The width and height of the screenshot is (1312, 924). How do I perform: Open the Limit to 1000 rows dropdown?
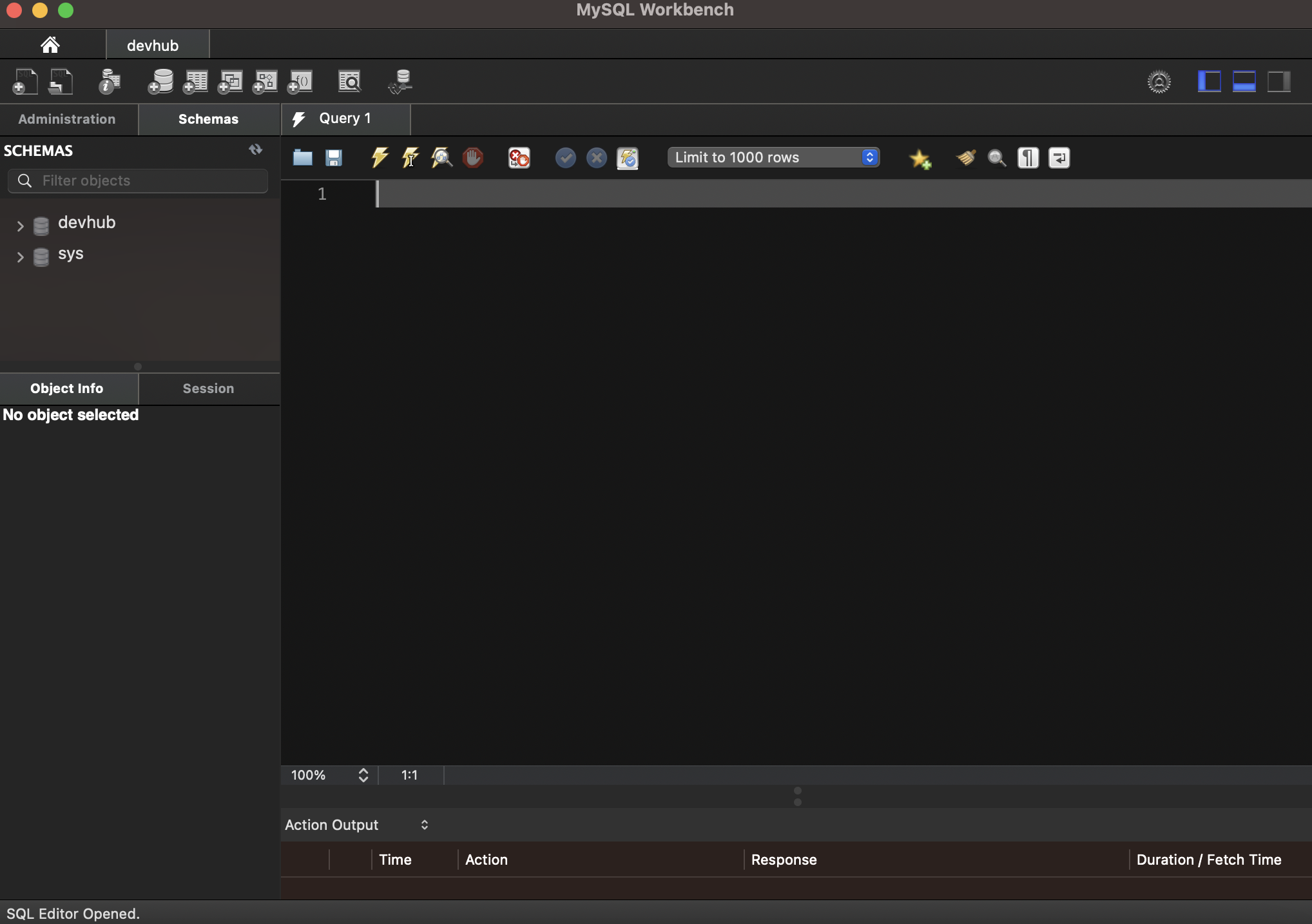click(x=773, y=157)
